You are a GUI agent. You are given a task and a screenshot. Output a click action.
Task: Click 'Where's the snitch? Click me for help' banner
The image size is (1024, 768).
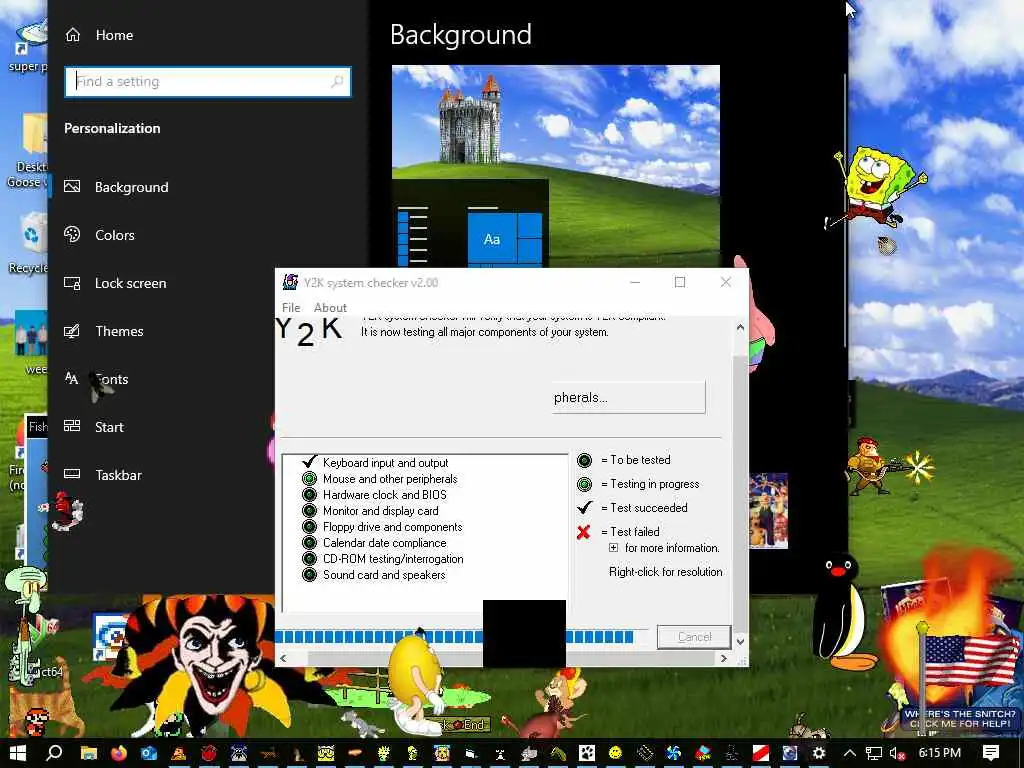[962, 718]
